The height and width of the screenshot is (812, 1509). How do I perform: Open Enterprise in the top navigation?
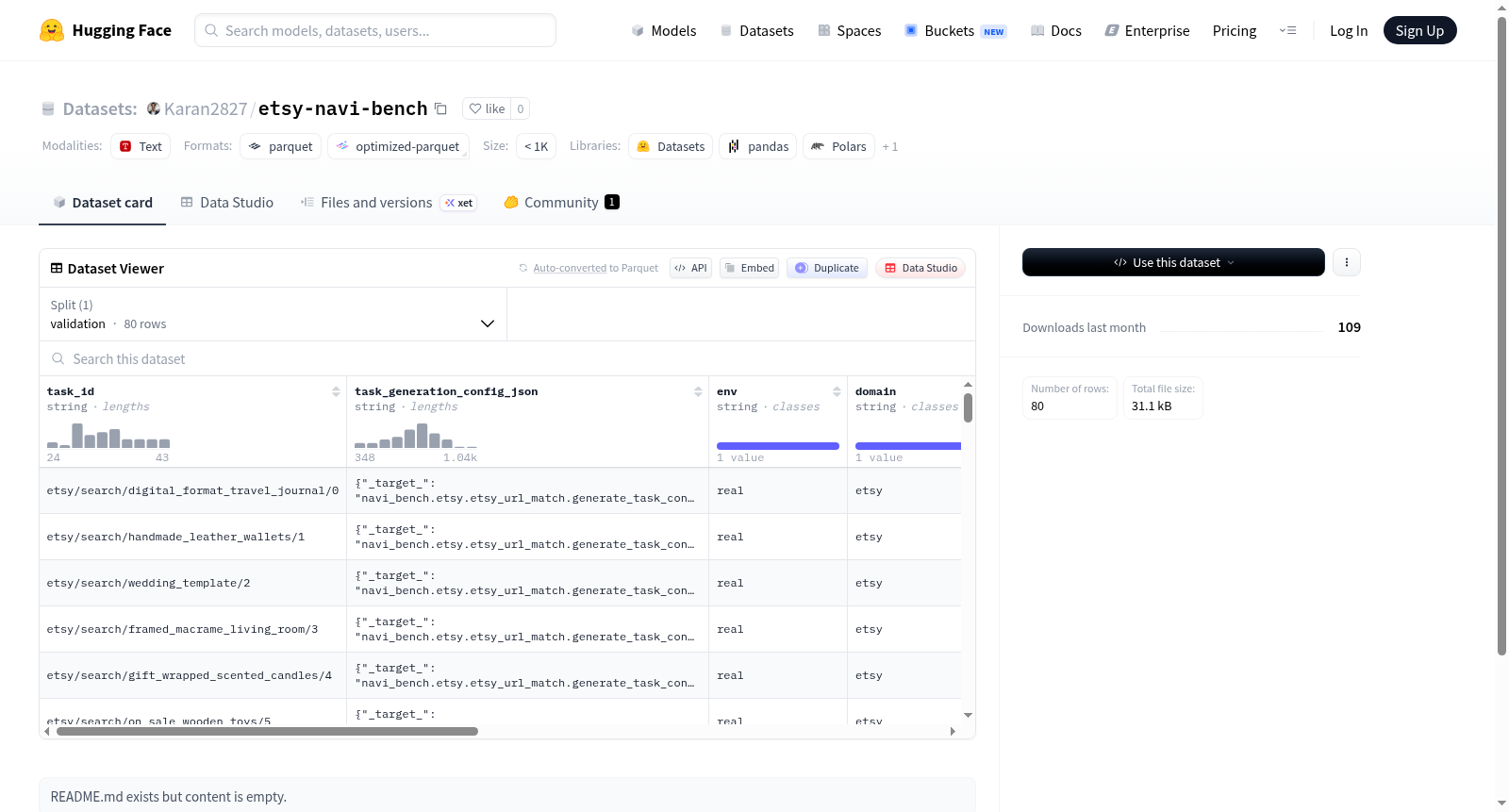pyautogui.click(x=1147, y=30)
